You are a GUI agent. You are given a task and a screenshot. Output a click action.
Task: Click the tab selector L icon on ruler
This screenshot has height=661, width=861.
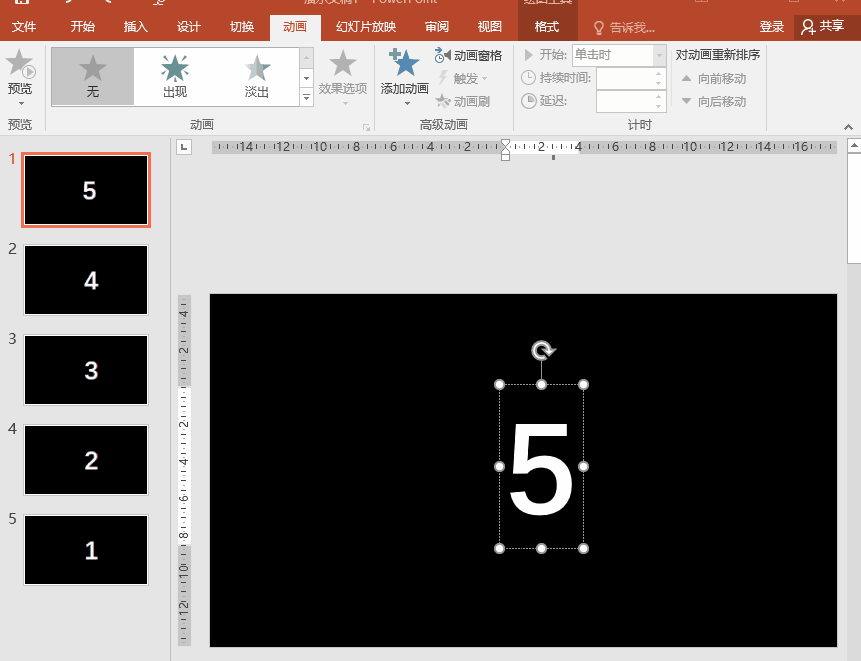tap(184, 147)
